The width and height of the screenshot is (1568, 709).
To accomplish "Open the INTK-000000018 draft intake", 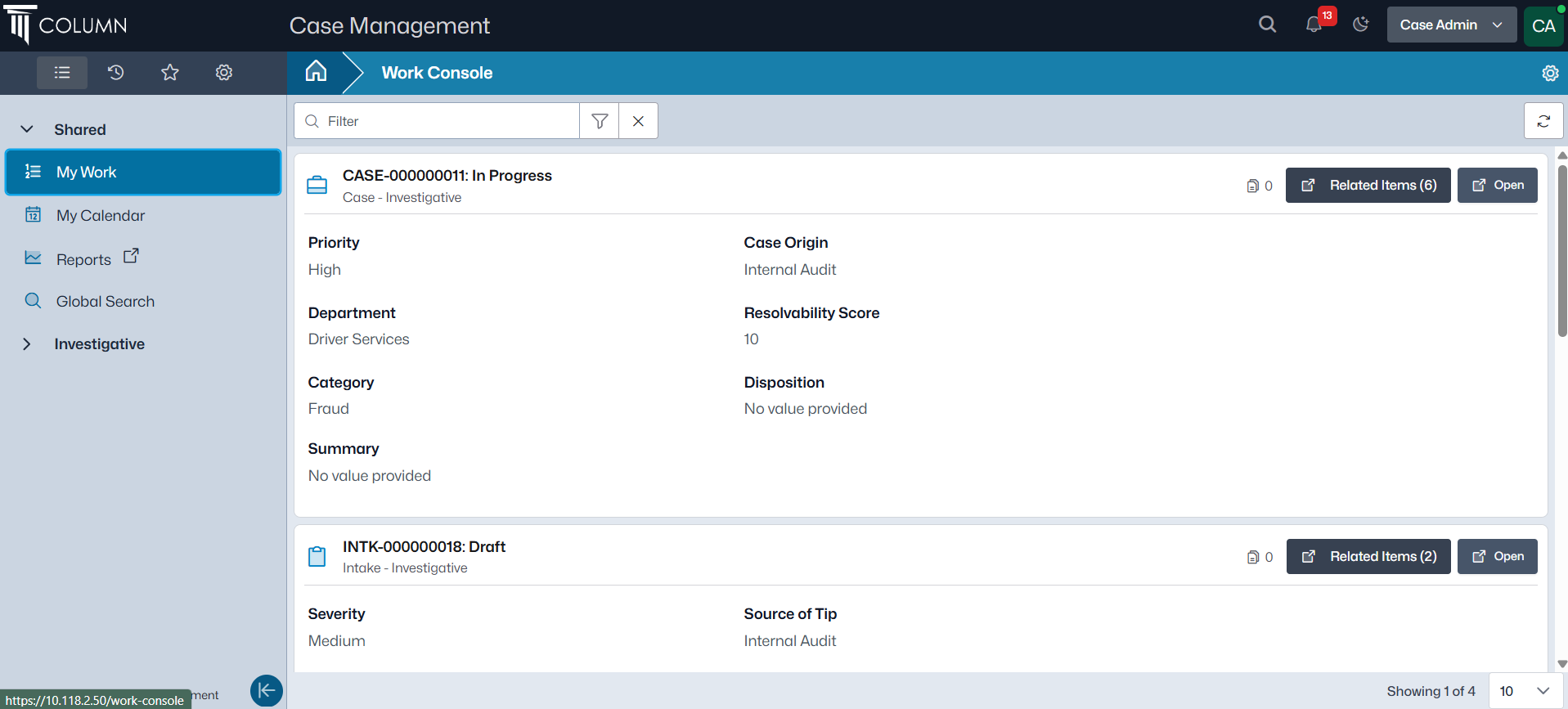I will (1497, 557).
